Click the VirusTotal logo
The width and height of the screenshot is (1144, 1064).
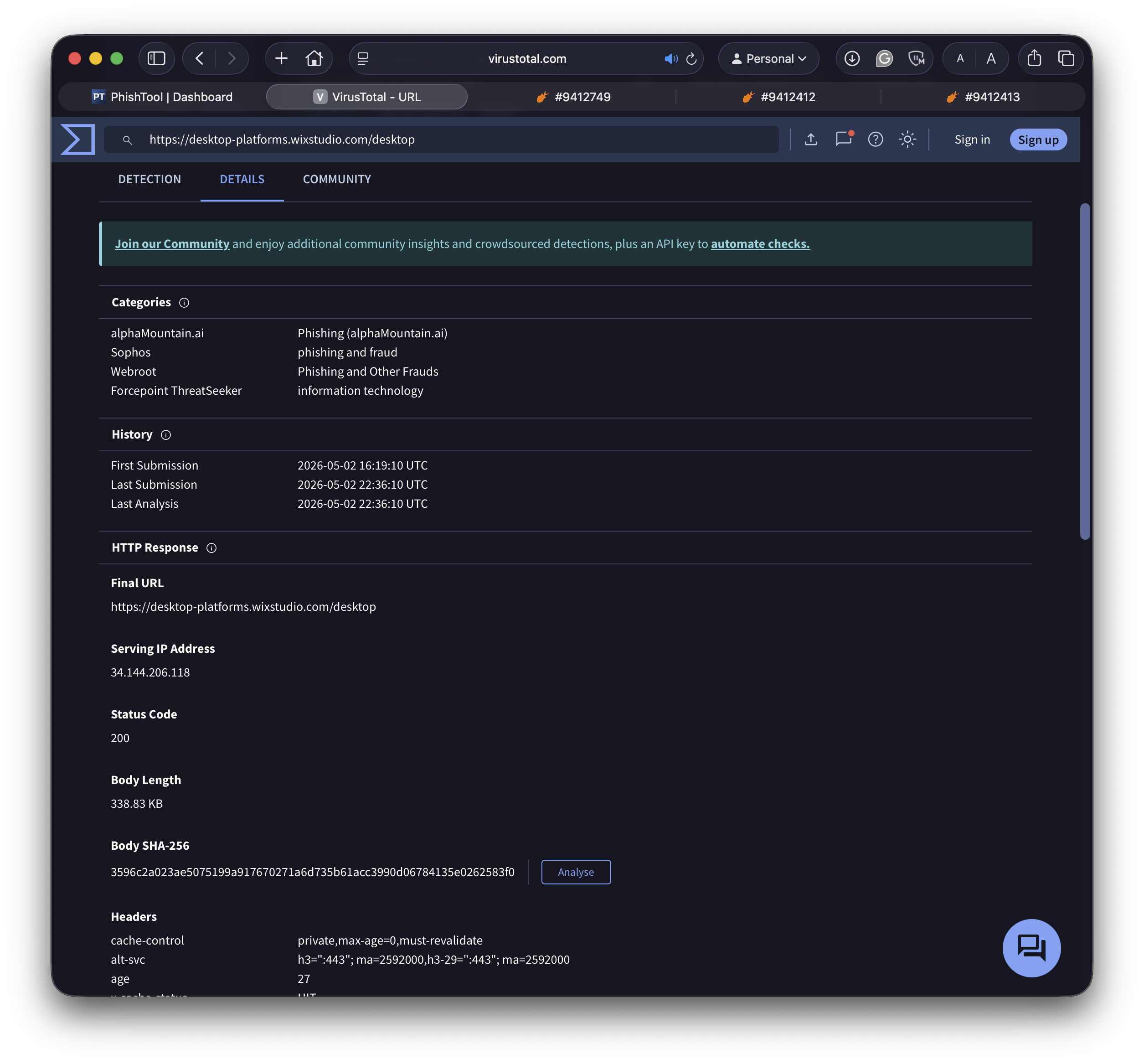click(x=77, y=139)
